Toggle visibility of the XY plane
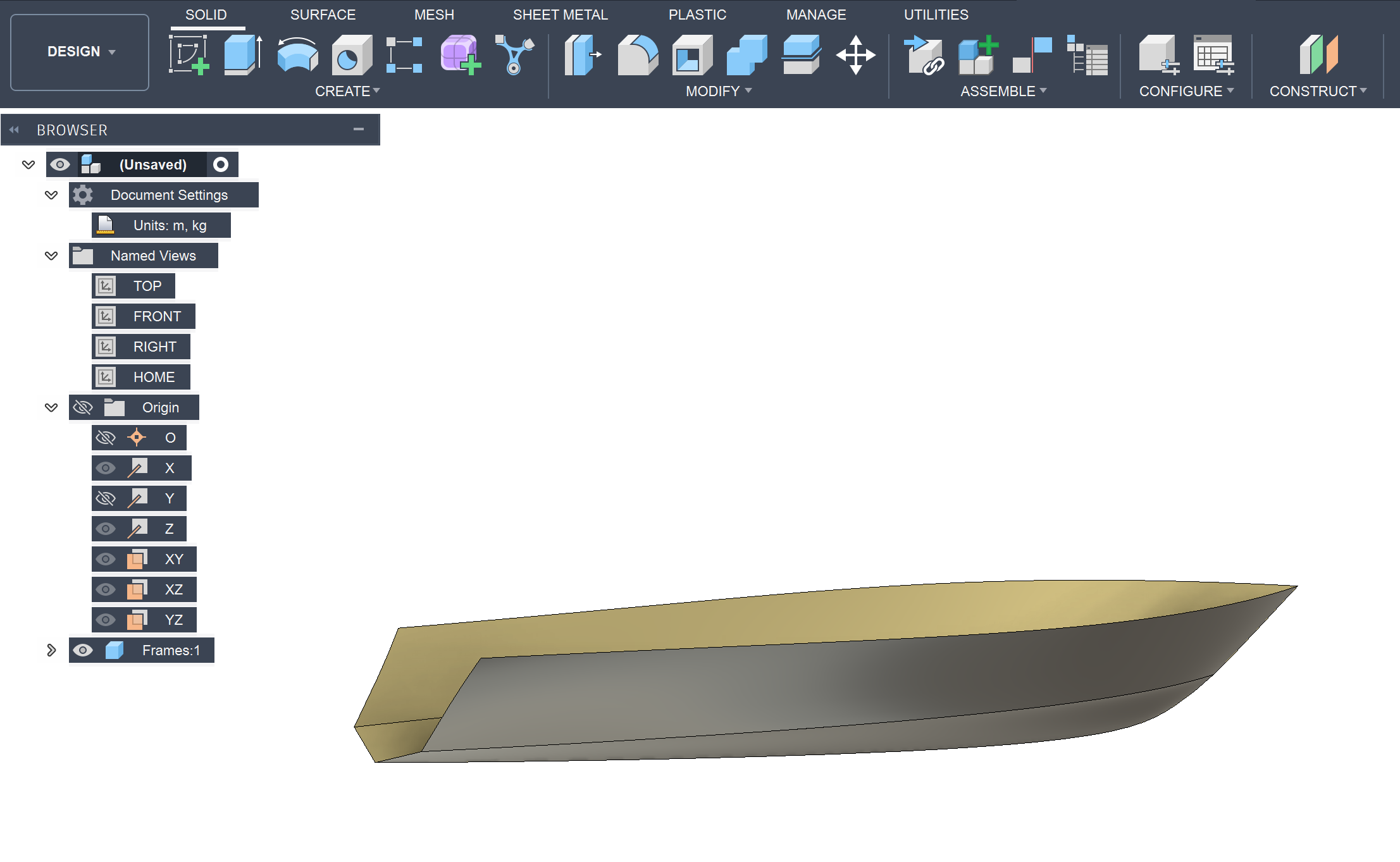The image size is (1400, 862). pyautogui.click(x=106, y=559)
